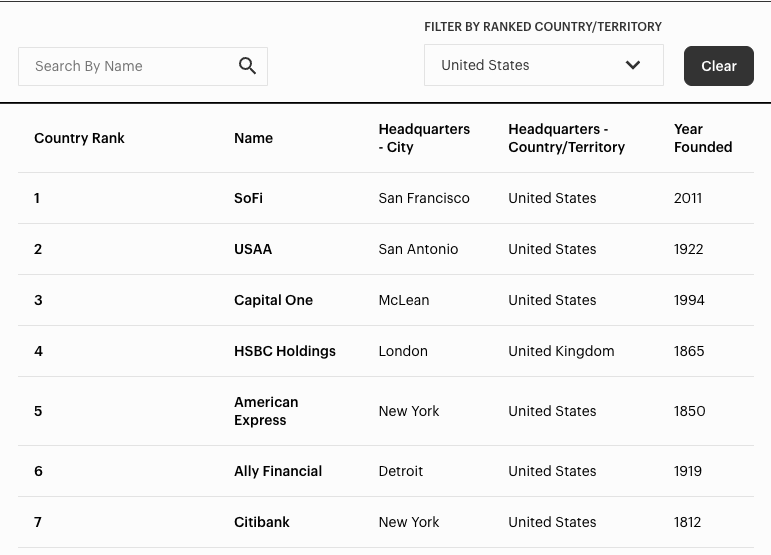
Task: Click year 1812 in Citibank row
Action: [687, 522]
